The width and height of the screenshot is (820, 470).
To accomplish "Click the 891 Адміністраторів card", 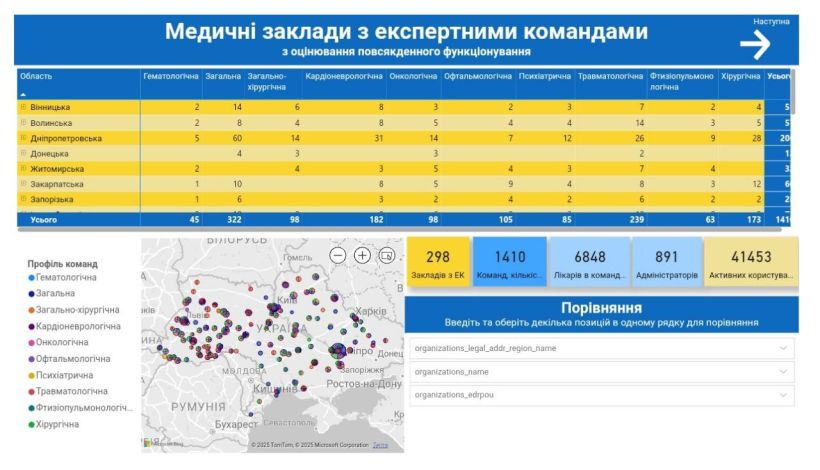I will click(x=667, y=262).
